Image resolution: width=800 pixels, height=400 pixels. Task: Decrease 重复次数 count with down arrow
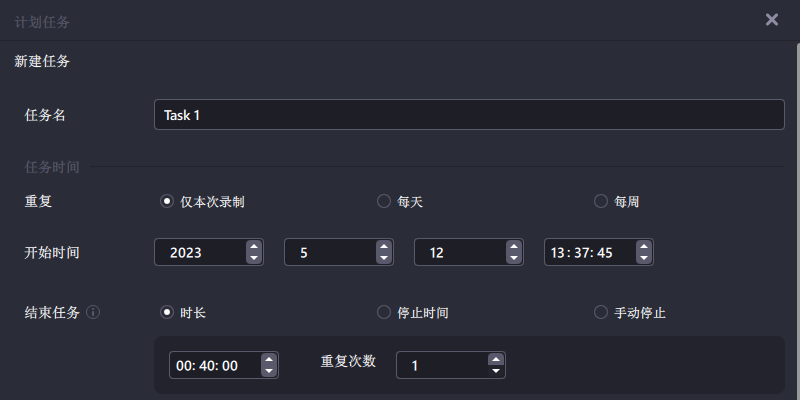coord(495,371)
